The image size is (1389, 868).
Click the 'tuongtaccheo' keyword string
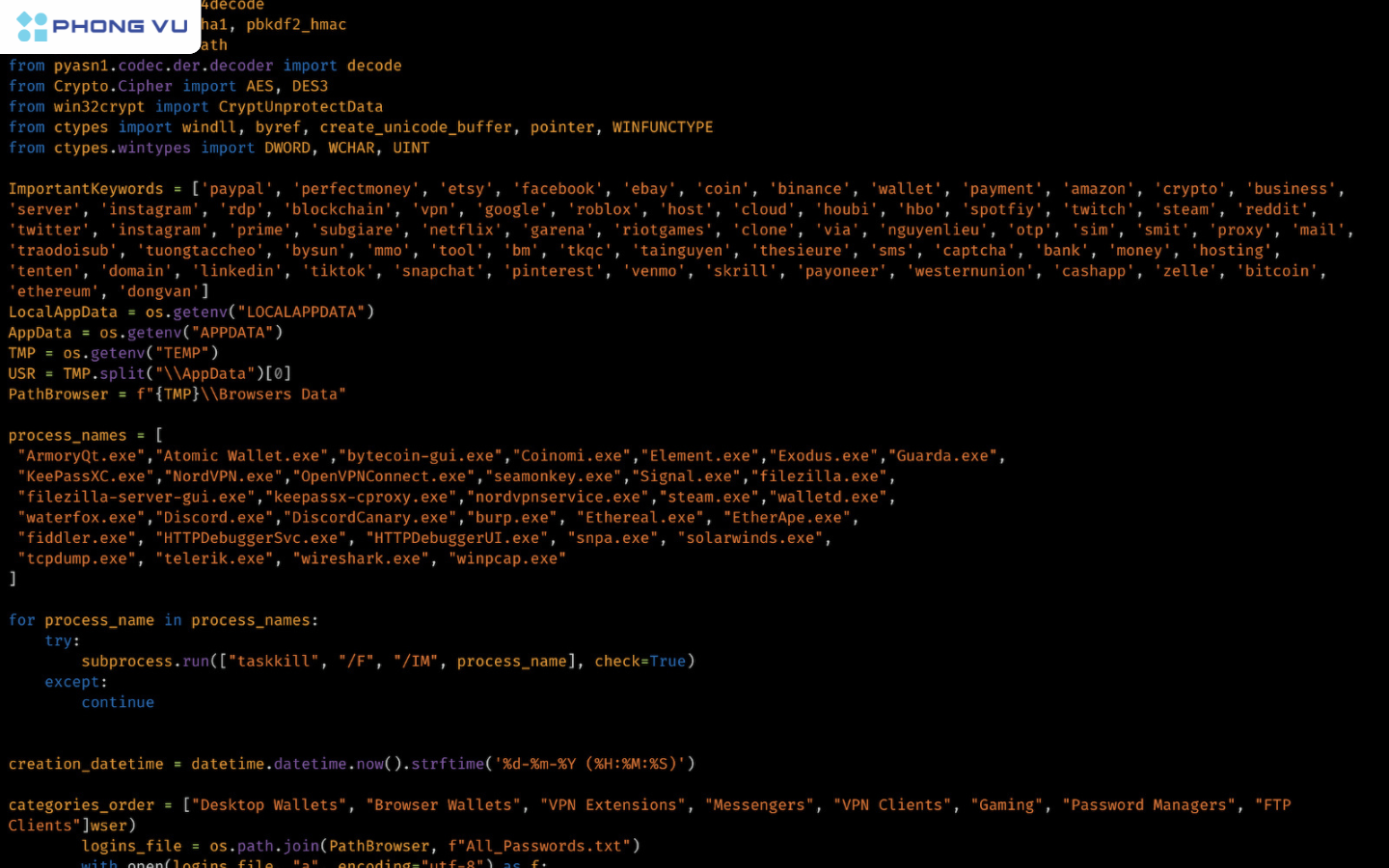click(x=201, y=251)
